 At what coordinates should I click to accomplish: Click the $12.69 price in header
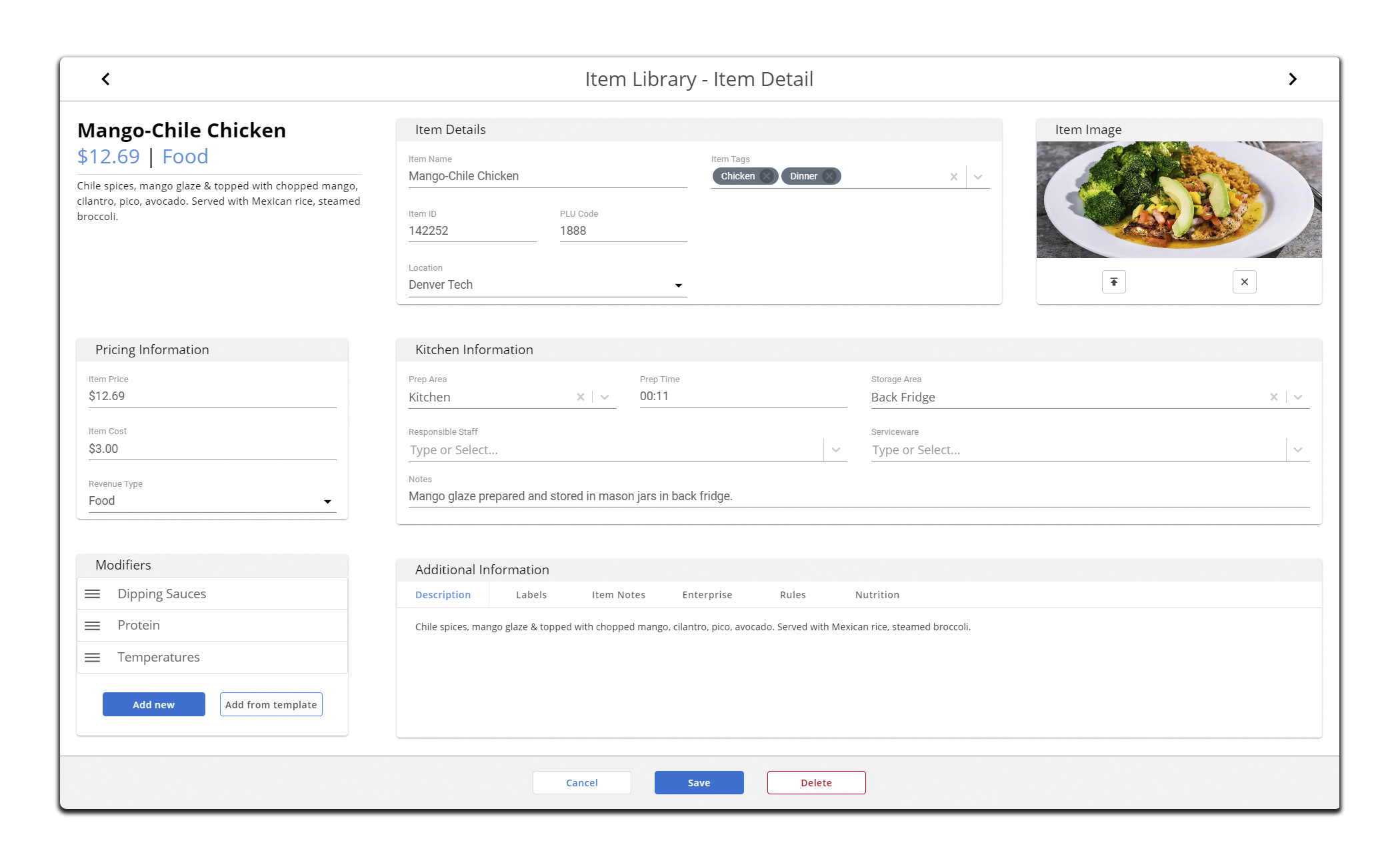109,157
